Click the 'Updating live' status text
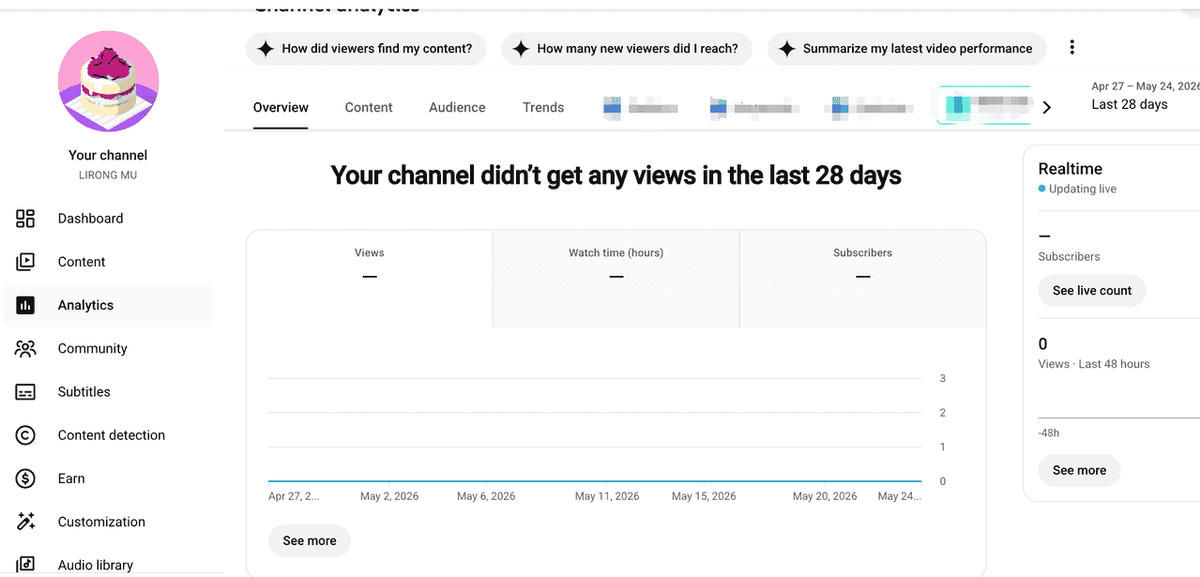The height and width of the screenshot is (577, 1200). [1083, 189]
